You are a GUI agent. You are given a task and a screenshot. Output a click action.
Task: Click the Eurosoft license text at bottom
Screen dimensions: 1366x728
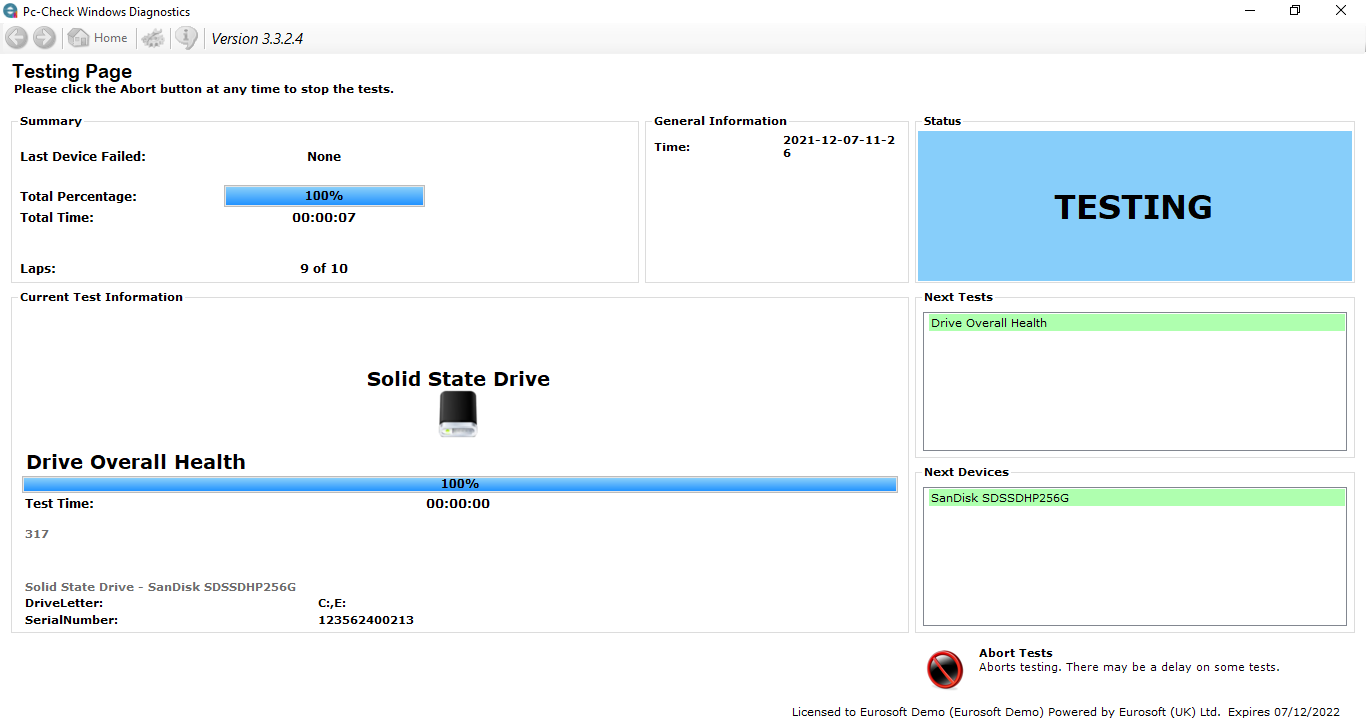coord(1065,713)
